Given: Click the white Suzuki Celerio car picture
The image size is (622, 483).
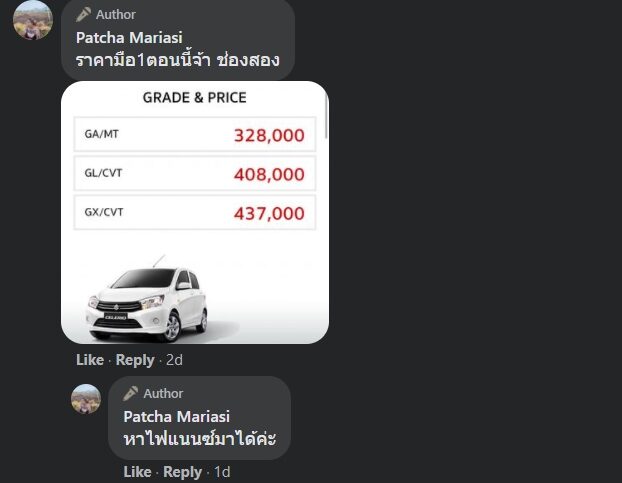Looking at the screenshot, I should click(x=147, y=299).
